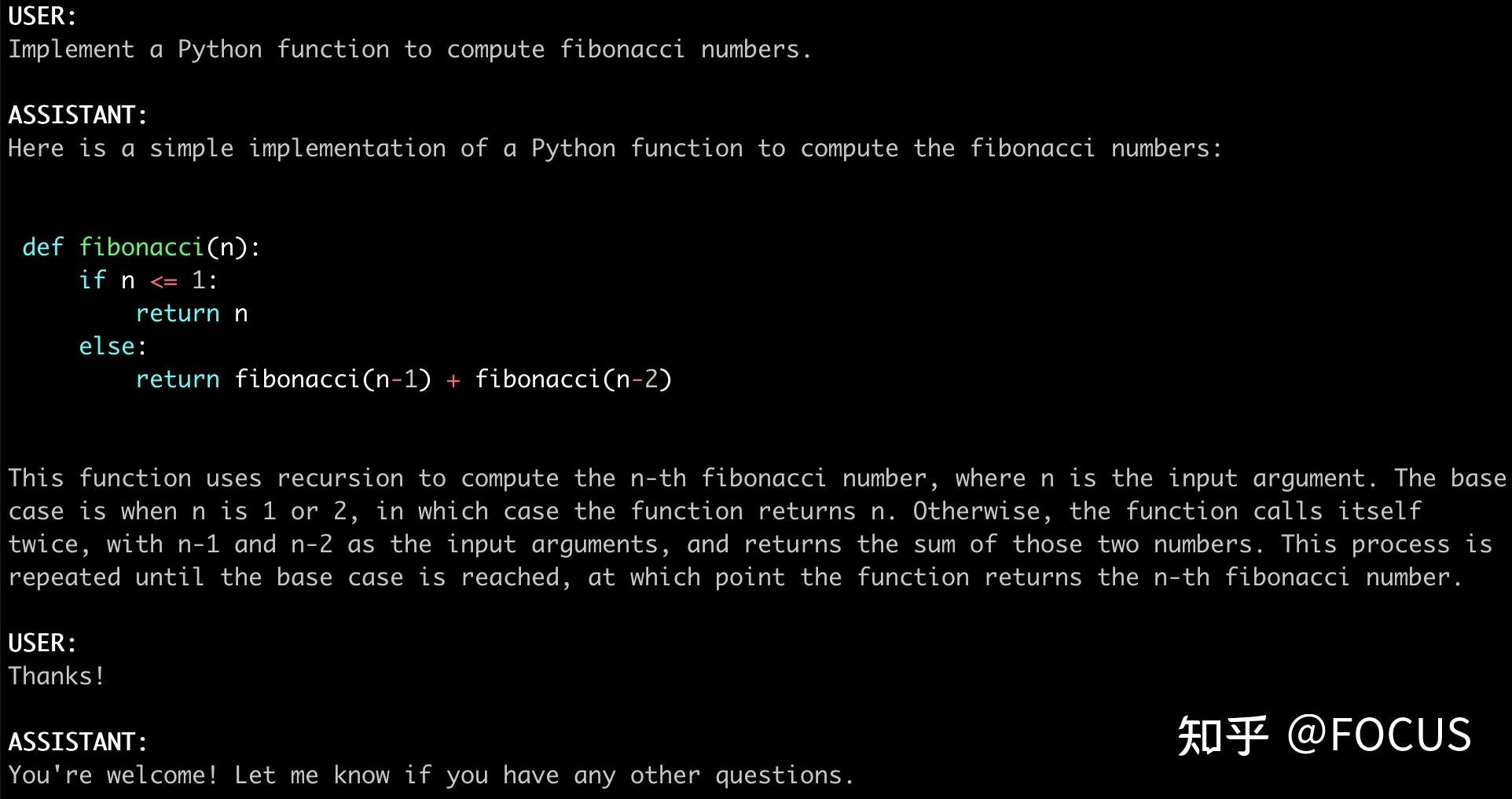
Task: Click the word "recursion" in the explanation
Action: click(x=339, y=478)
